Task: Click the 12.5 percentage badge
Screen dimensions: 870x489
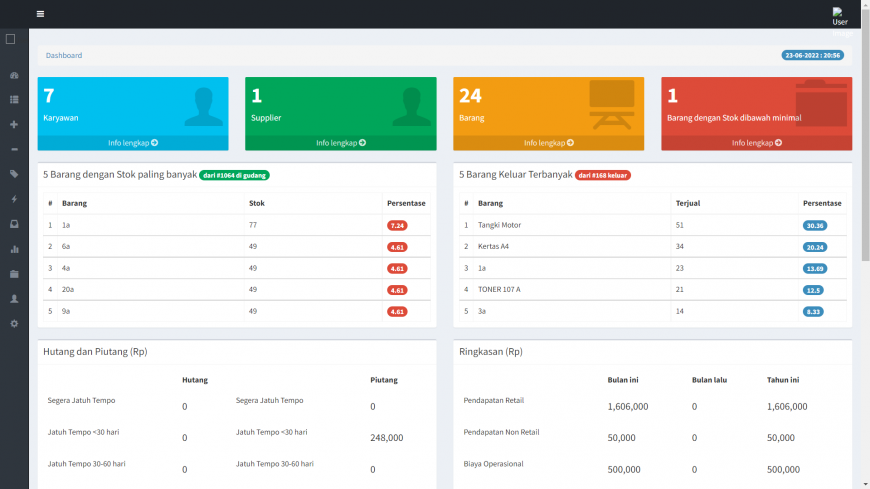Action: click(813, 290)
